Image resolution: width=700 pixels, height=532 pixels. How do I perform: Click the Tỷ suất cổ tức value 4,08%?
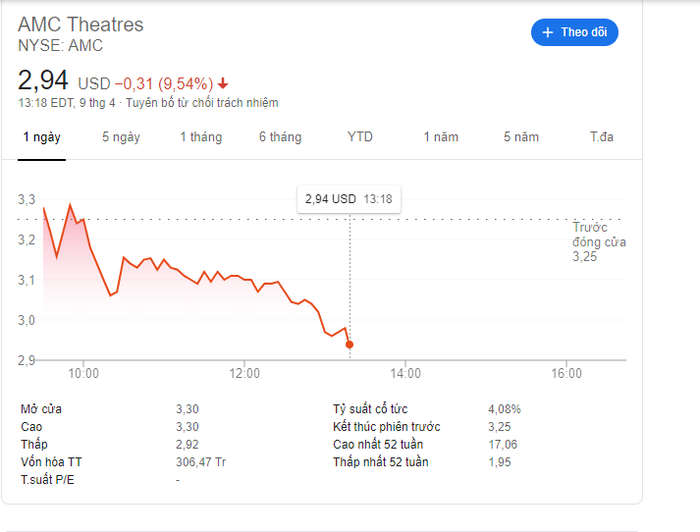click(x=504, y=409)
